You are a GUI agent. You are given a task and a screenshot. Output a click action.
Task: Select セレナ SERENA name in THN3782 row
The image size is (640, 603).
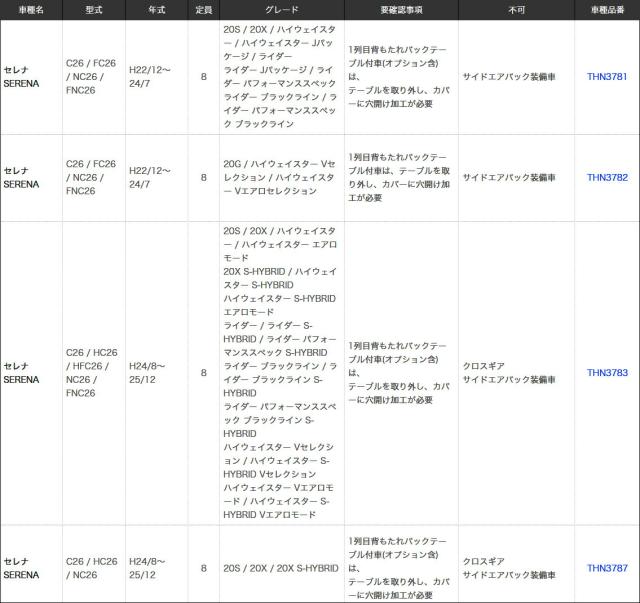21,178
